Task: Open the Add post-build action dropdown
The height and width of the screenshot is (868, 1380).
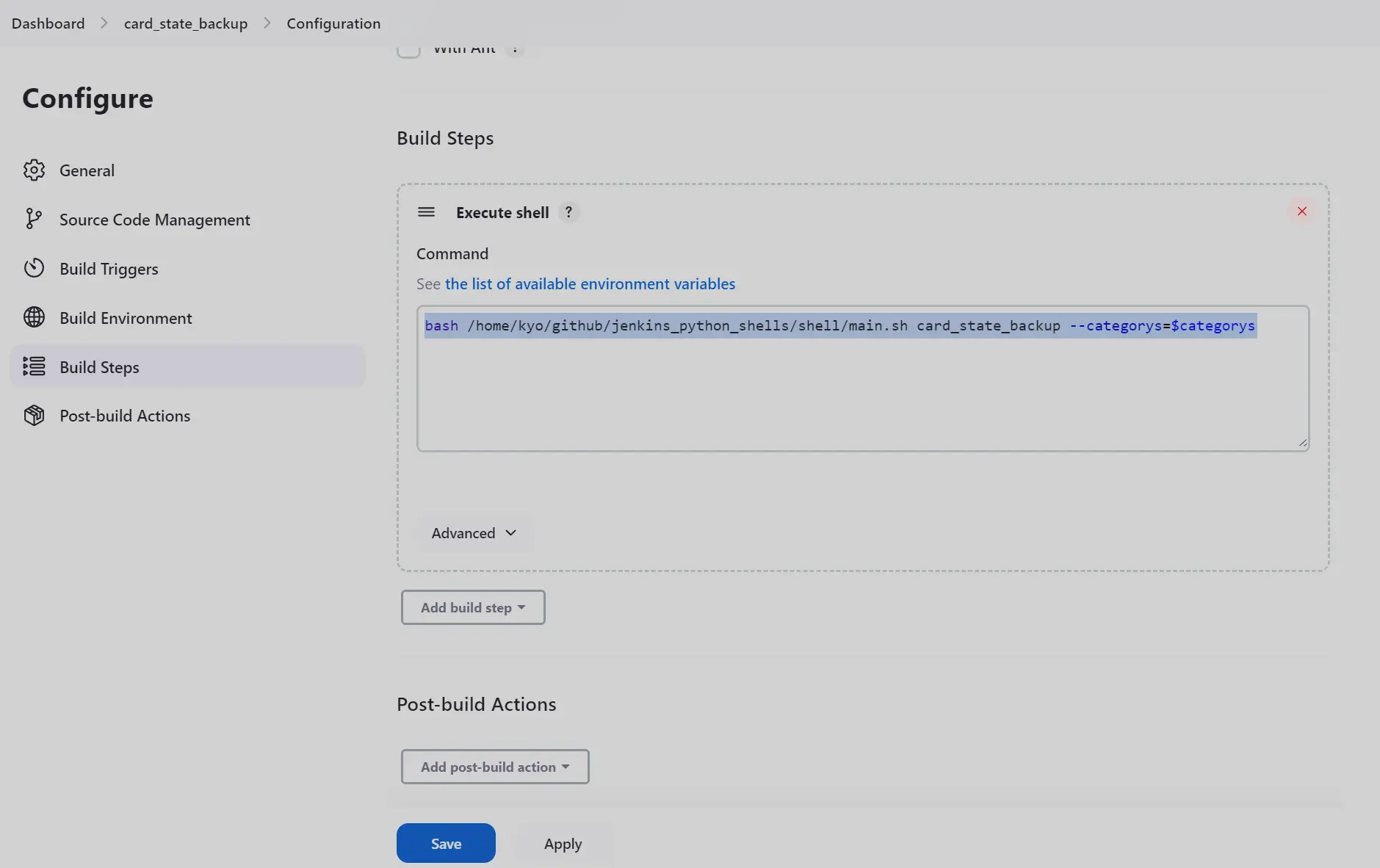Action: (495, 767)
